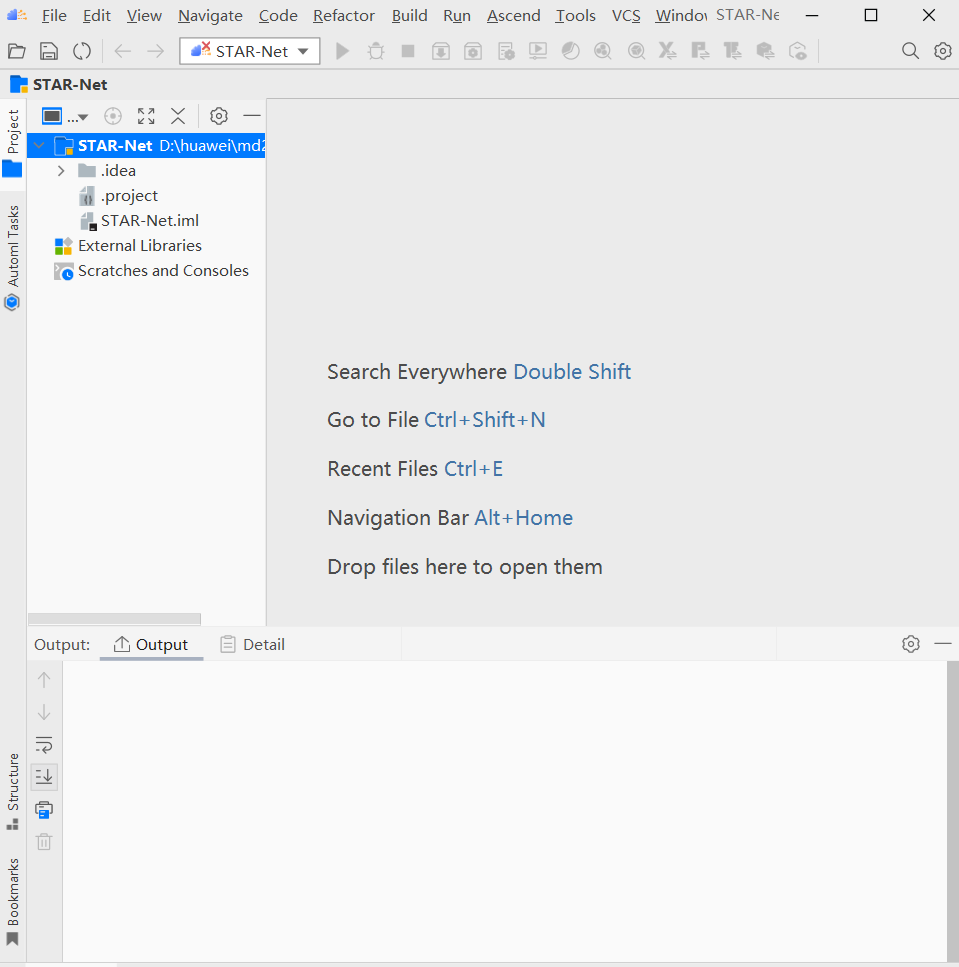Viewport: 959px width, 967px height.
Task: Select the STAR-Net.iml file
Action: click(149, 221)
